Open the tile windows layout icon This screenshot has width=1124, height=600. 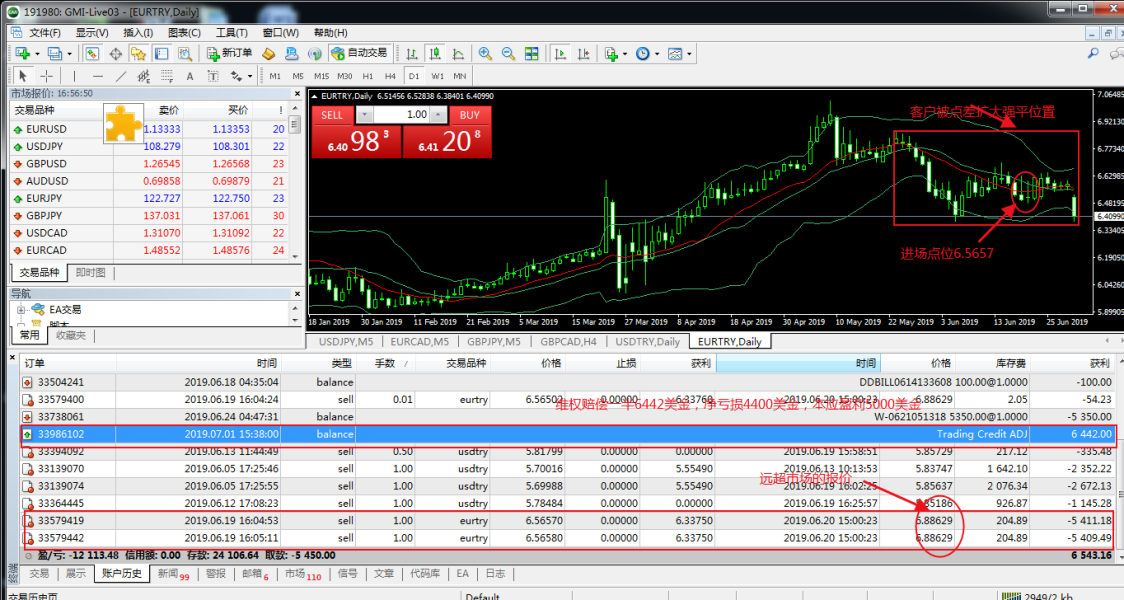click(531, 53)
